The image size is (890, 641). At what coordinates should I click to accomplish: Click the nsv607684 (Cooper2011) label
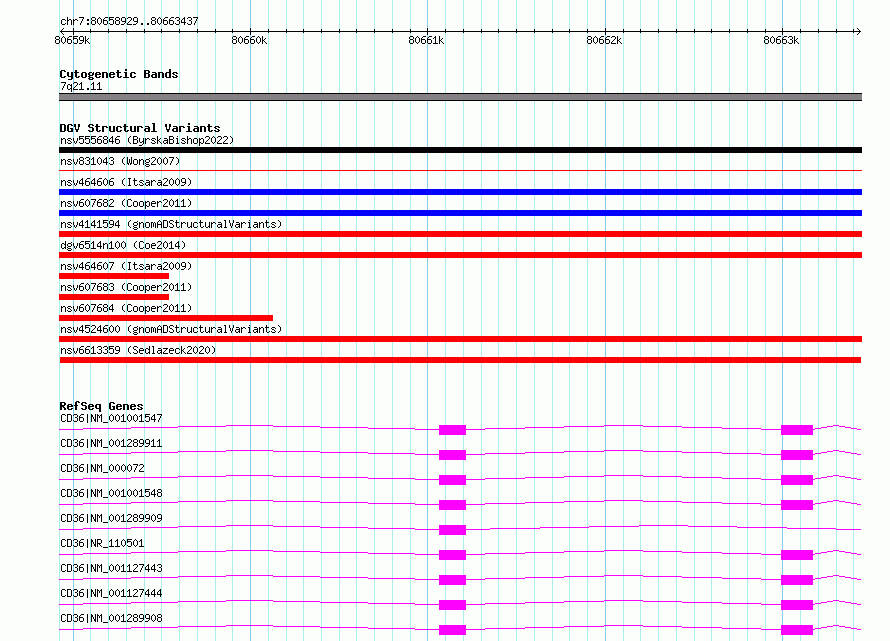126,308
